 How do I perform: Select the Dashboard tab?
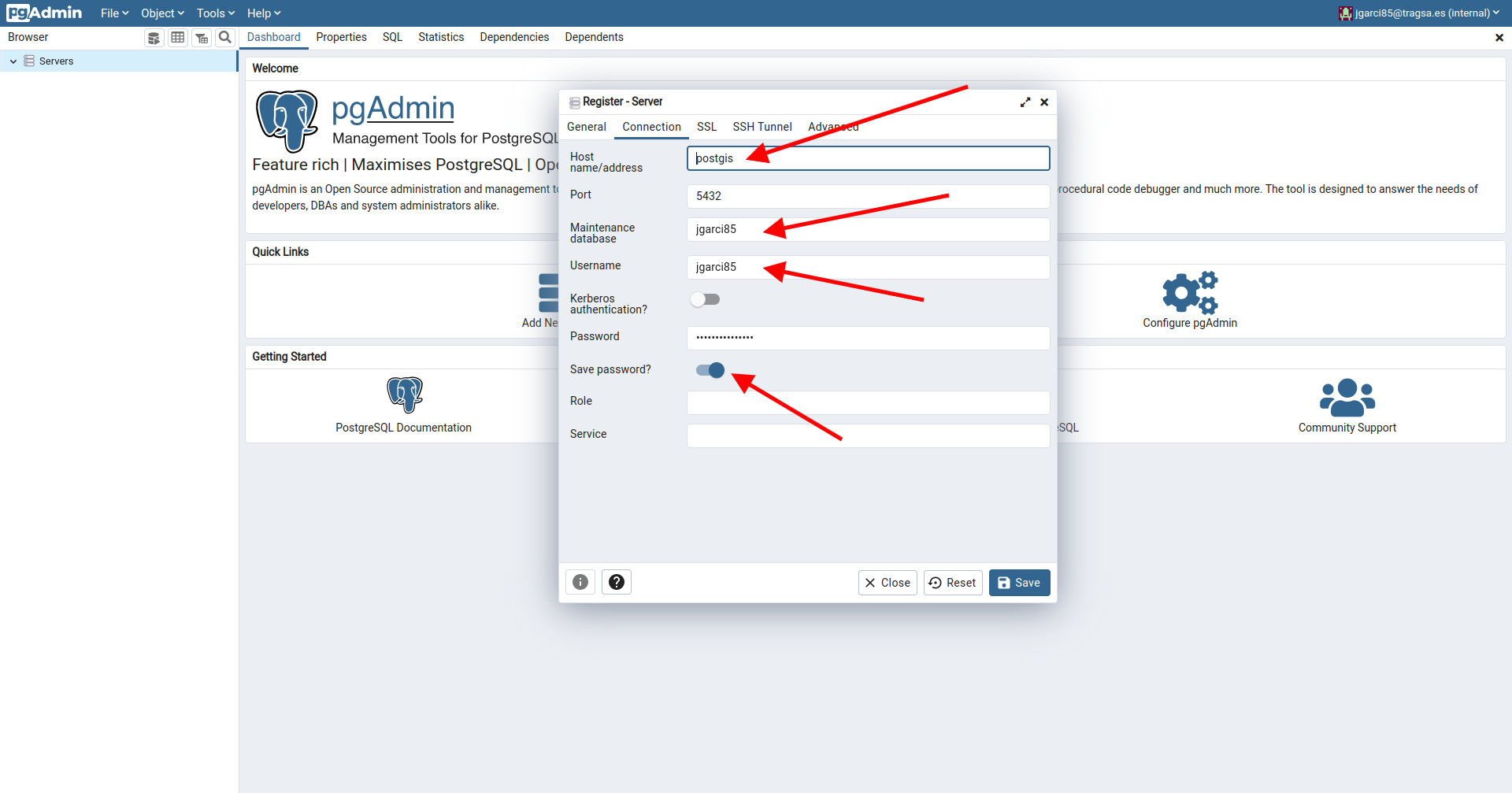pos(273,38)
